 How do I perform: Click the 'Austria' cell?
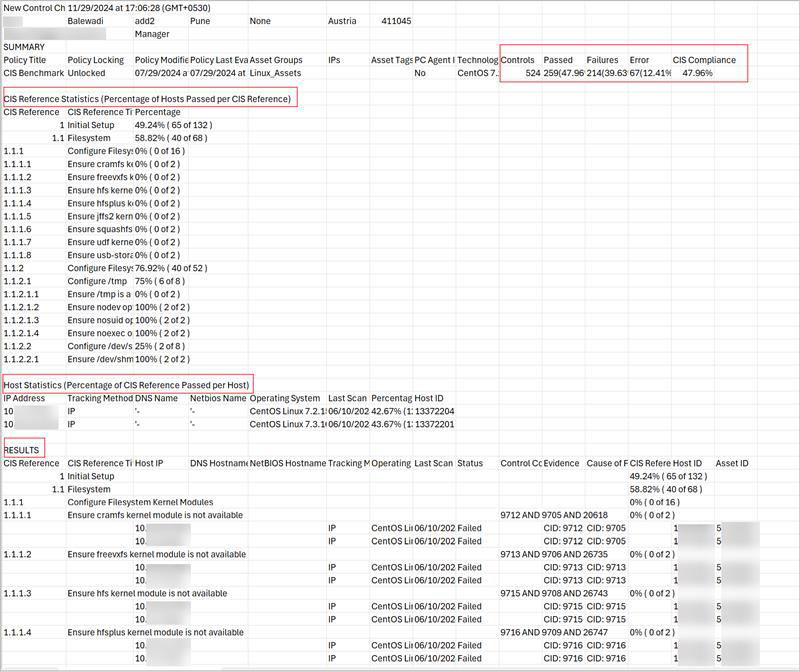coord(342,21)
